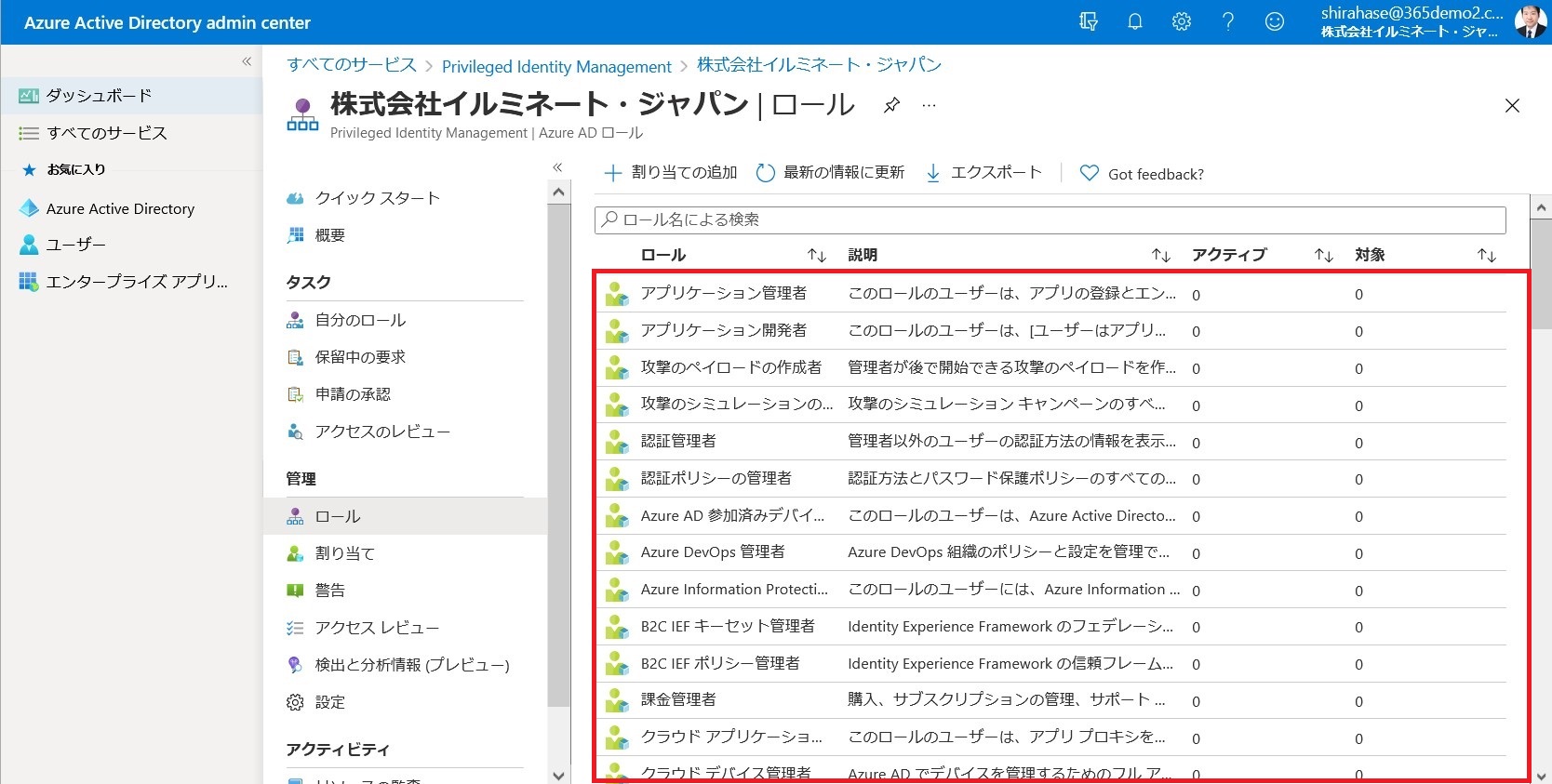
Task: Click the resource menu scrollbar up arrow
Action: 558,193
